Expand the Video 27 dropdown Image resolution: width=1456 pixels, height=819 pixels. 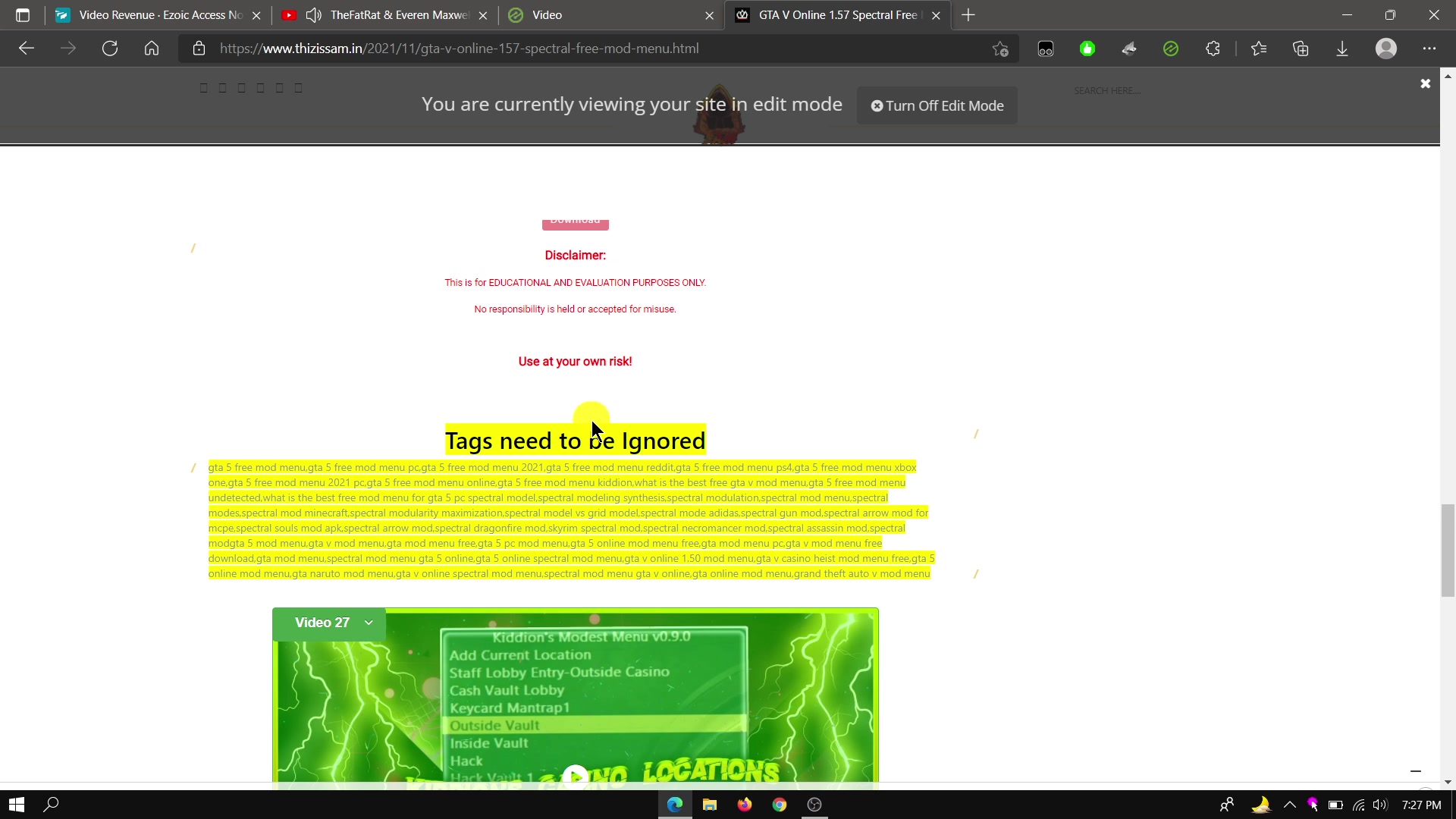coord(369,623)
